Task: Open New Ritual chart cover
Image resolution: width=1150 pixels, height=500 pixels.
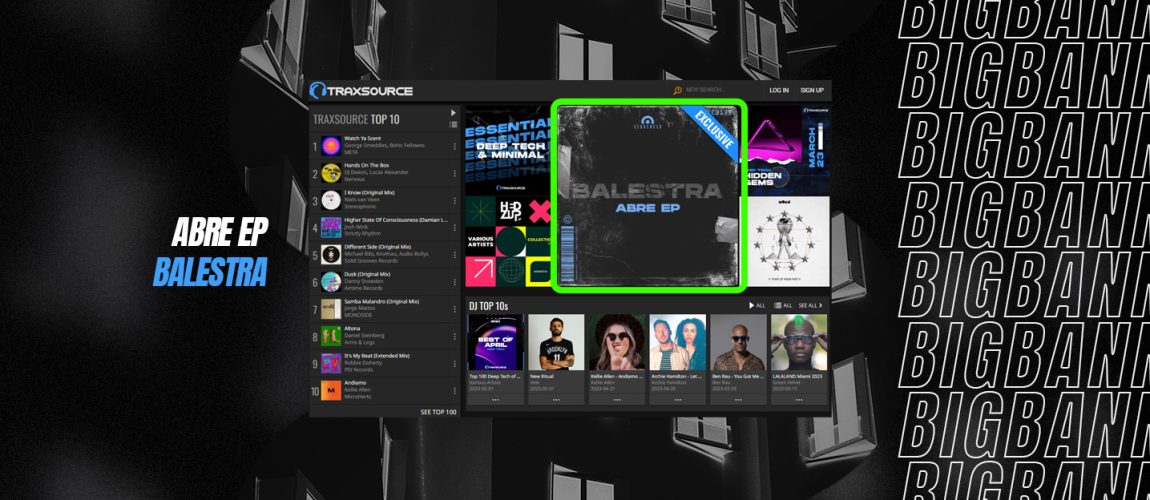Action: click(x=557, y=342)
